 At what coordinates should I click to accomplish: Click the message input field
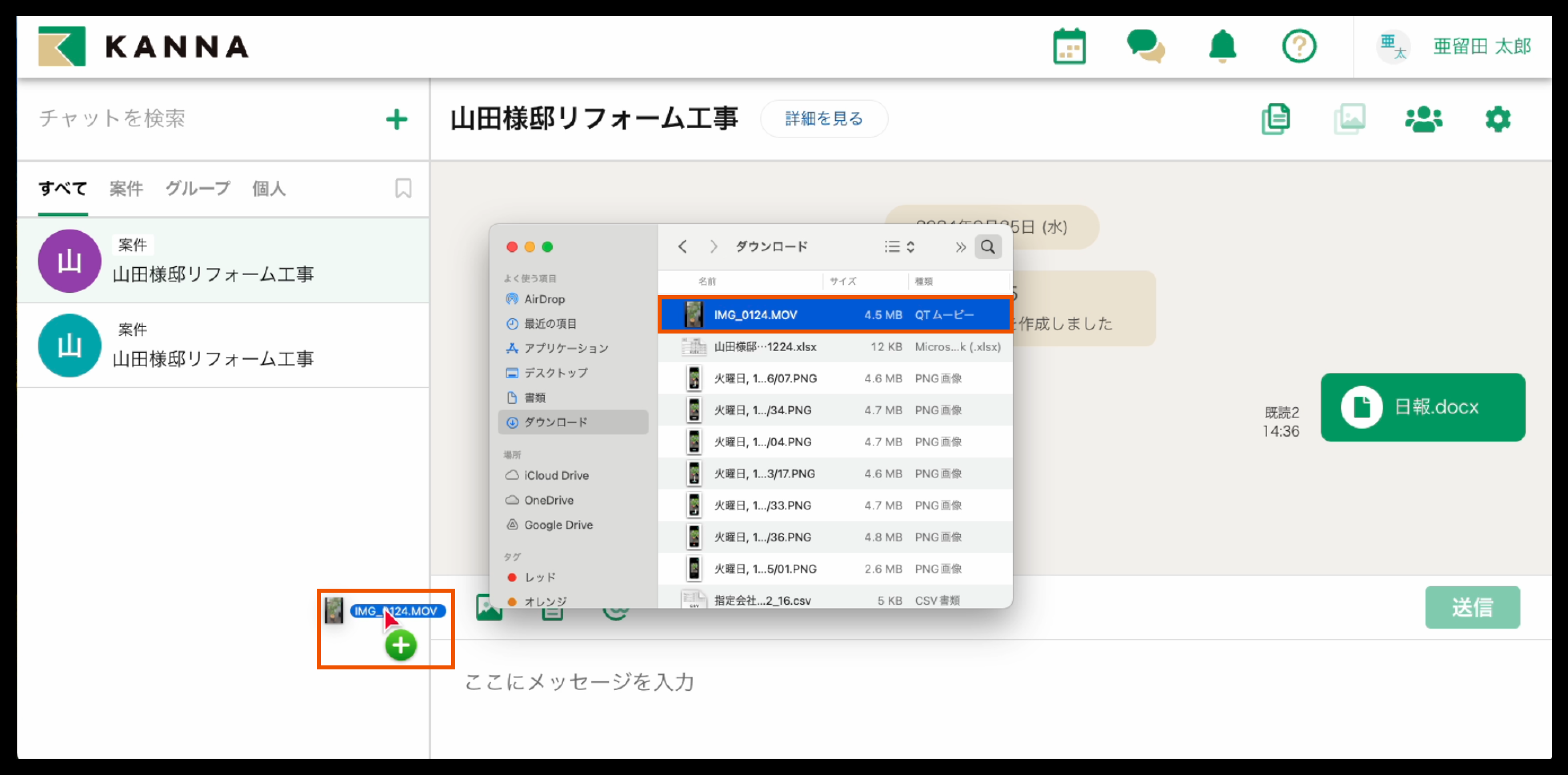point(913,682)
